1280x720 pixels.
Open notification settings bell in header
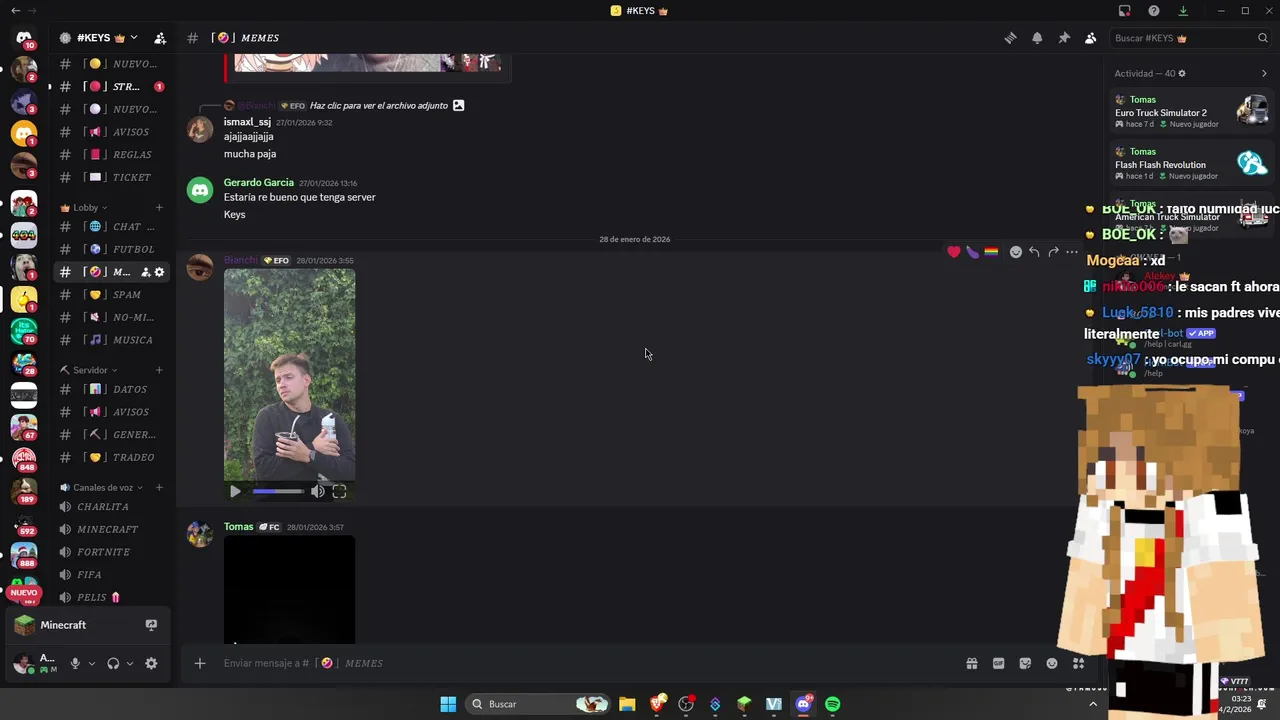pos(1037,38)
